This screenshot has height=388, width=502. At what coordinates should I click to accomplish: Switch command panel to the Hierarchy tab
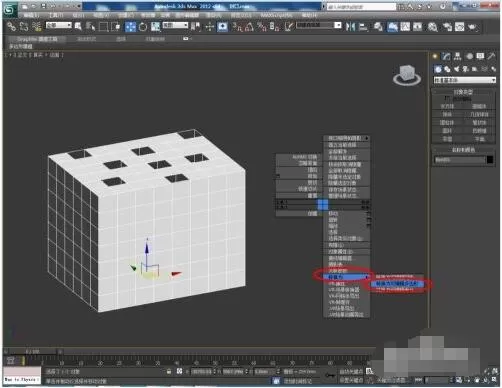click(457, 56)
